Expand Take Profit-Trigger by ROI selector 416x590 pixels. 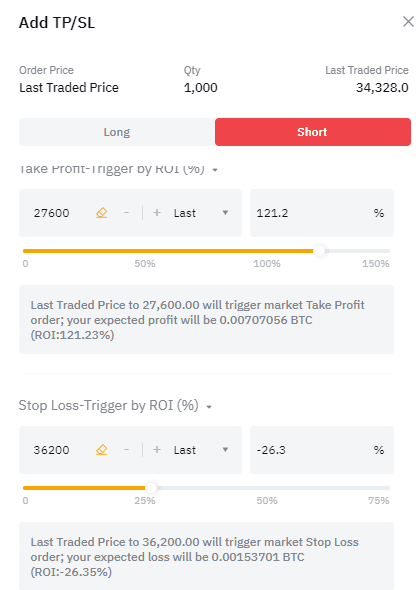tap(118, 169)
